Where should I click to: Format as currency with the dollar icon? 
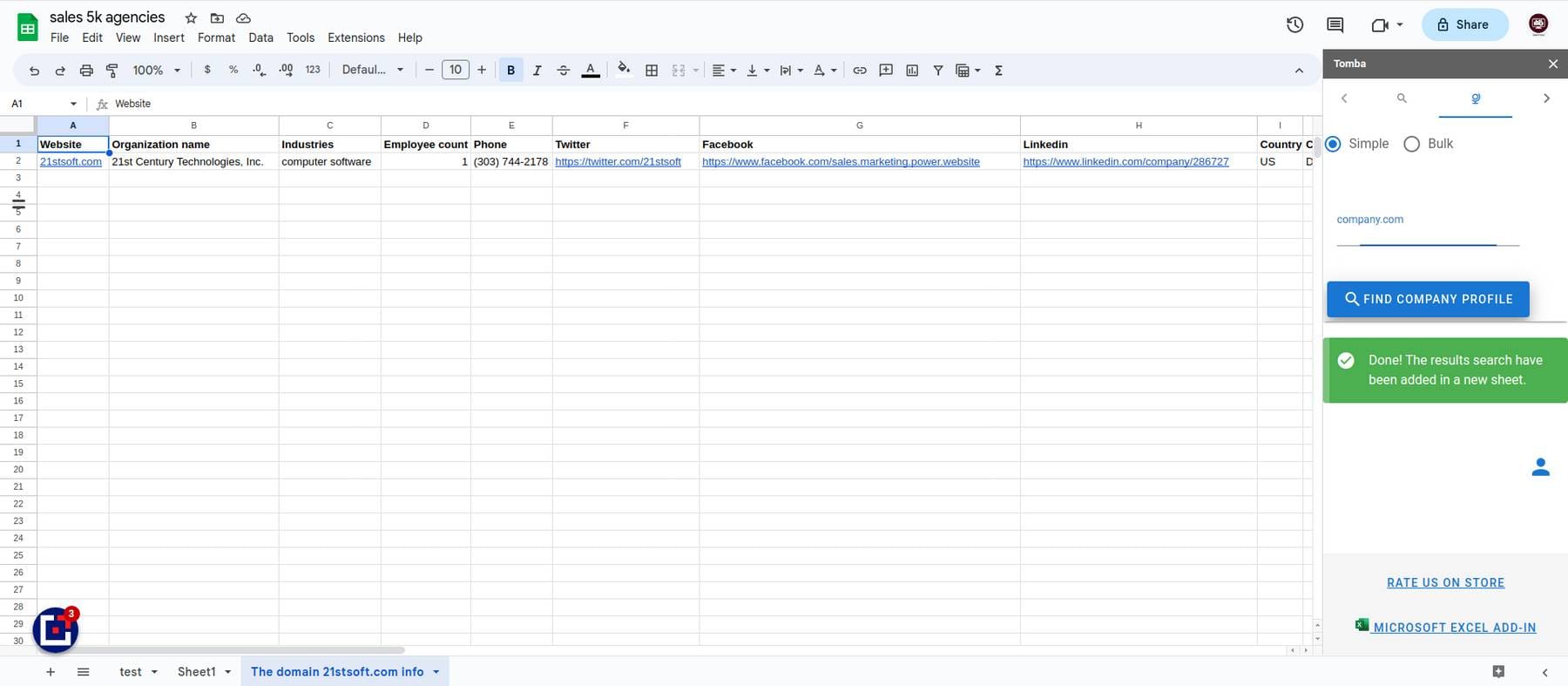(x=207, y=70)
